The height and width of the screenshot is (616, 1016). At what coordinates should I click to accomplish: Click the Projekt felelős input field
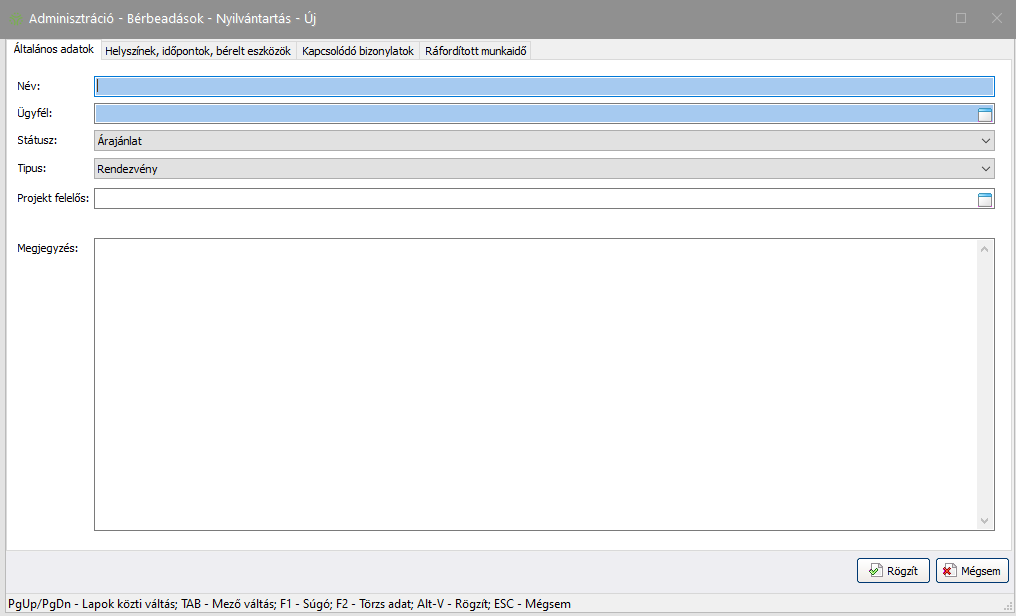[x=530, y=199]
